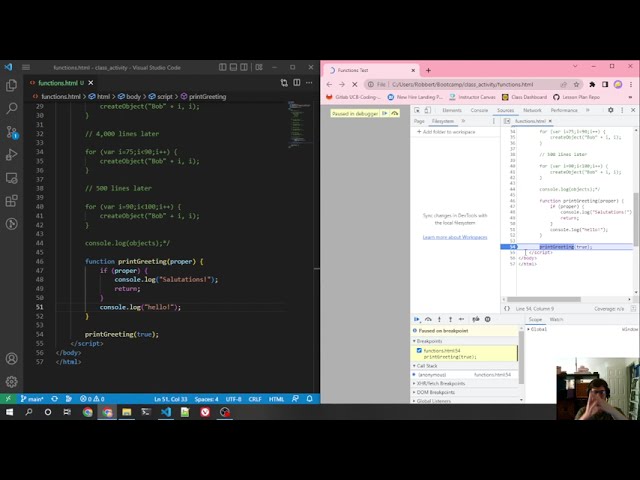The image size is (640, 480).
Task: Open the VS Code hamburger application menu
Action: (26, 67)
